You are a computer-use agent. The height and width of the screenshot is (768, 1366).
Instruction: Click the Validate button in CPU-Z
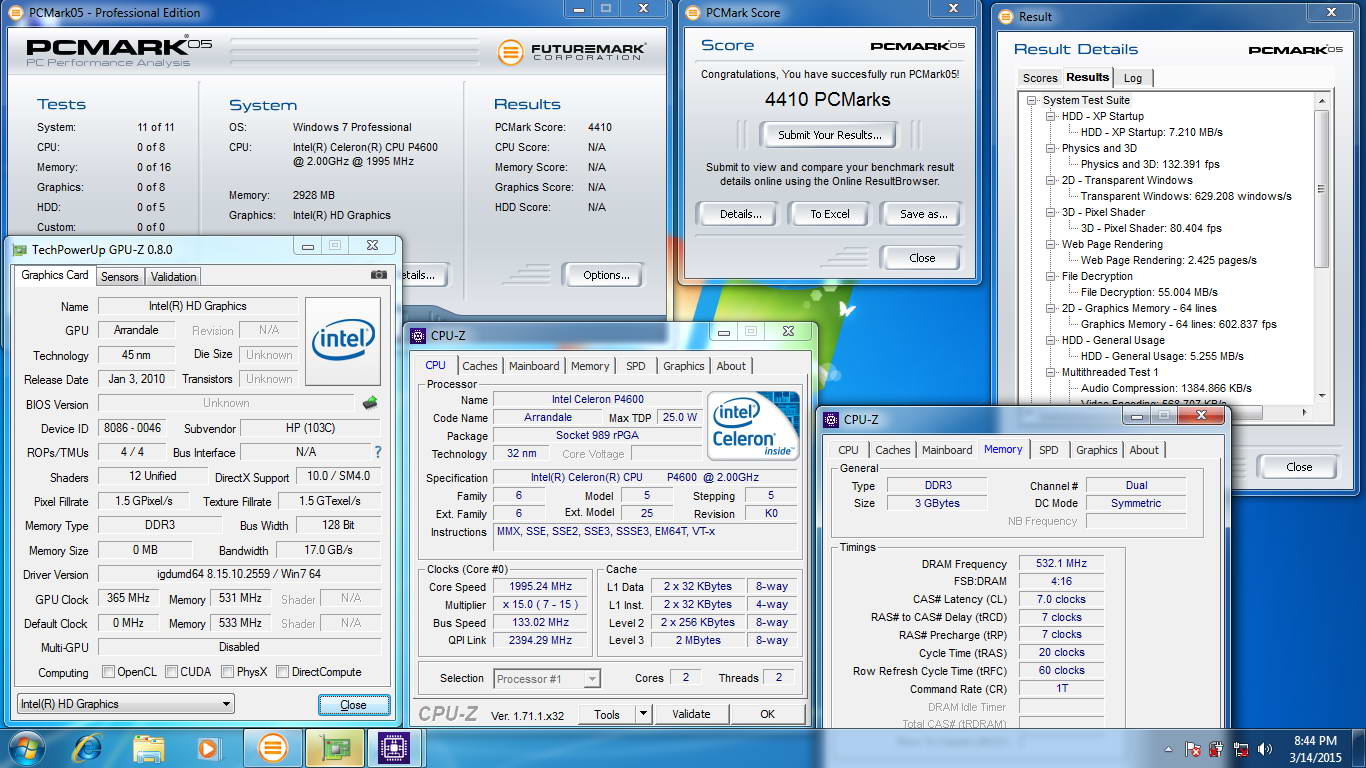(691, 714)
